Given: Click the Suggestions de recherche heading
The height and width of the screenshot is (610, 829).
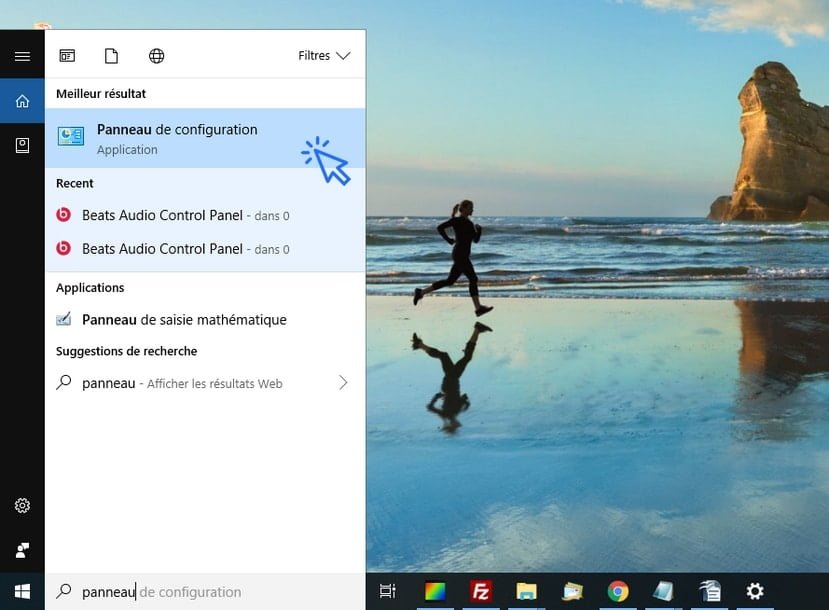Looking at the screenshot, I should point(127,351).
